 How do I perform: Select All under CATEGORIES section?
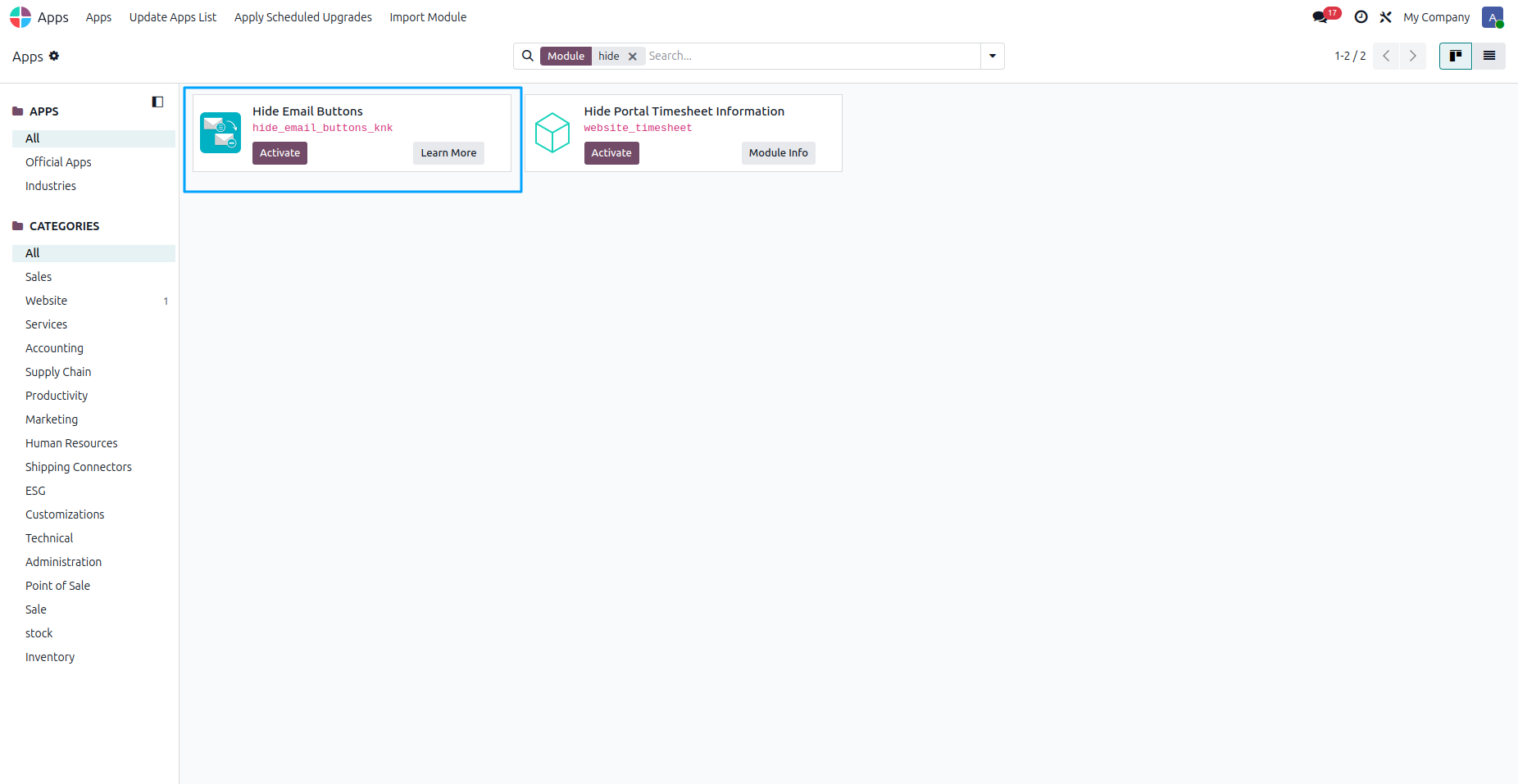coord(93,253)
